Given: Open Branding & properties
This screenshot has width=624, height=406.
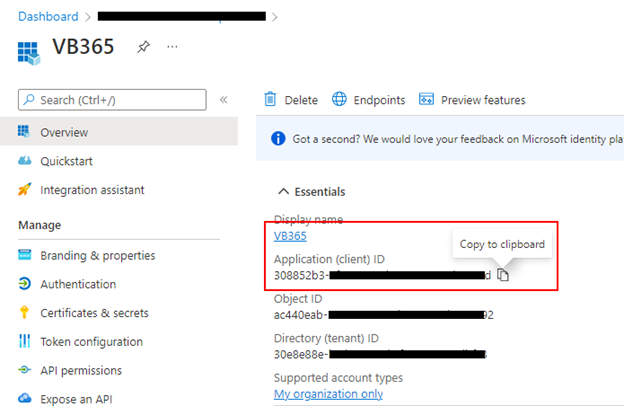Looking at the screenshot, I should point(98,255).
